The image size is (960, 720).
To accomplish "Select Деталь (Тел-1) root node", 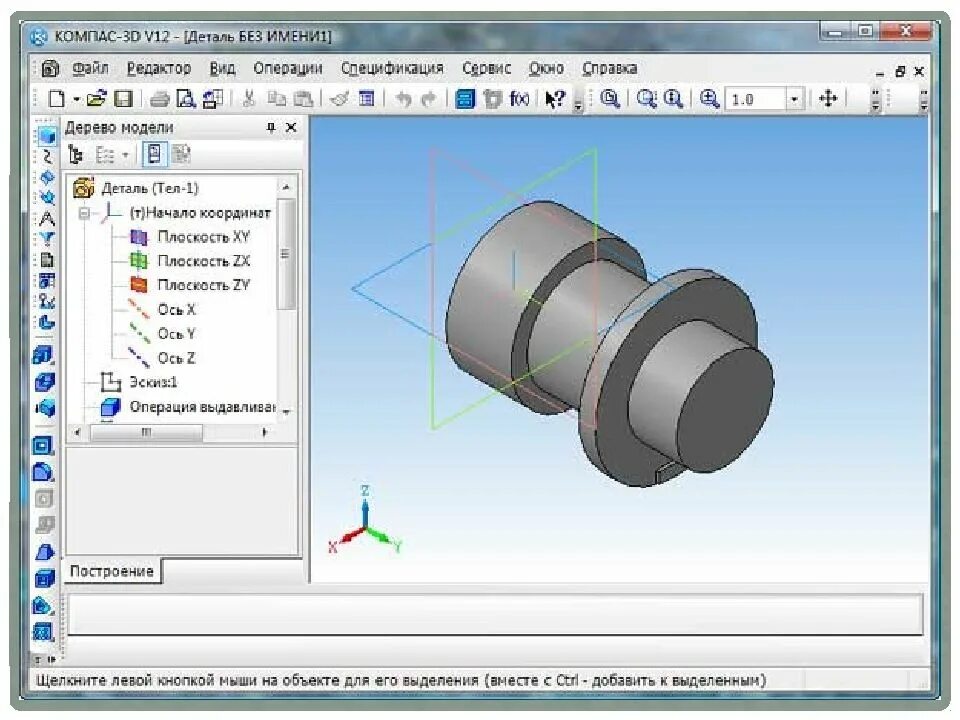I will [x=150, y=188].
